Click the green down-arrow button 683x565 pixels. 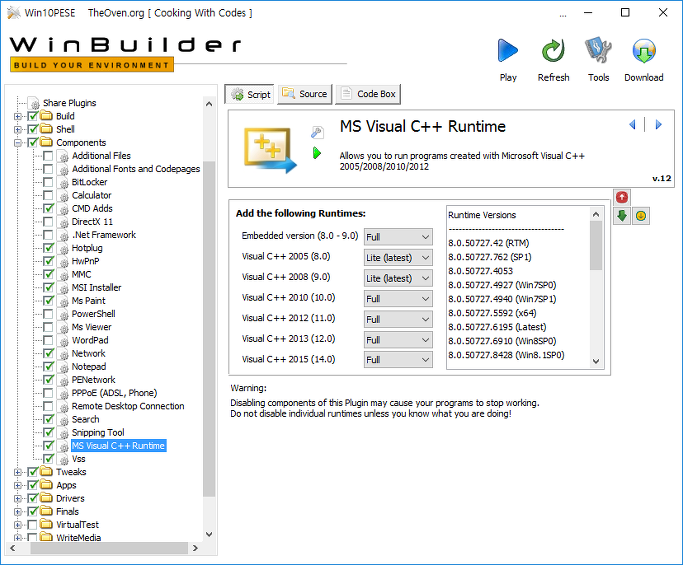[622, 216]
